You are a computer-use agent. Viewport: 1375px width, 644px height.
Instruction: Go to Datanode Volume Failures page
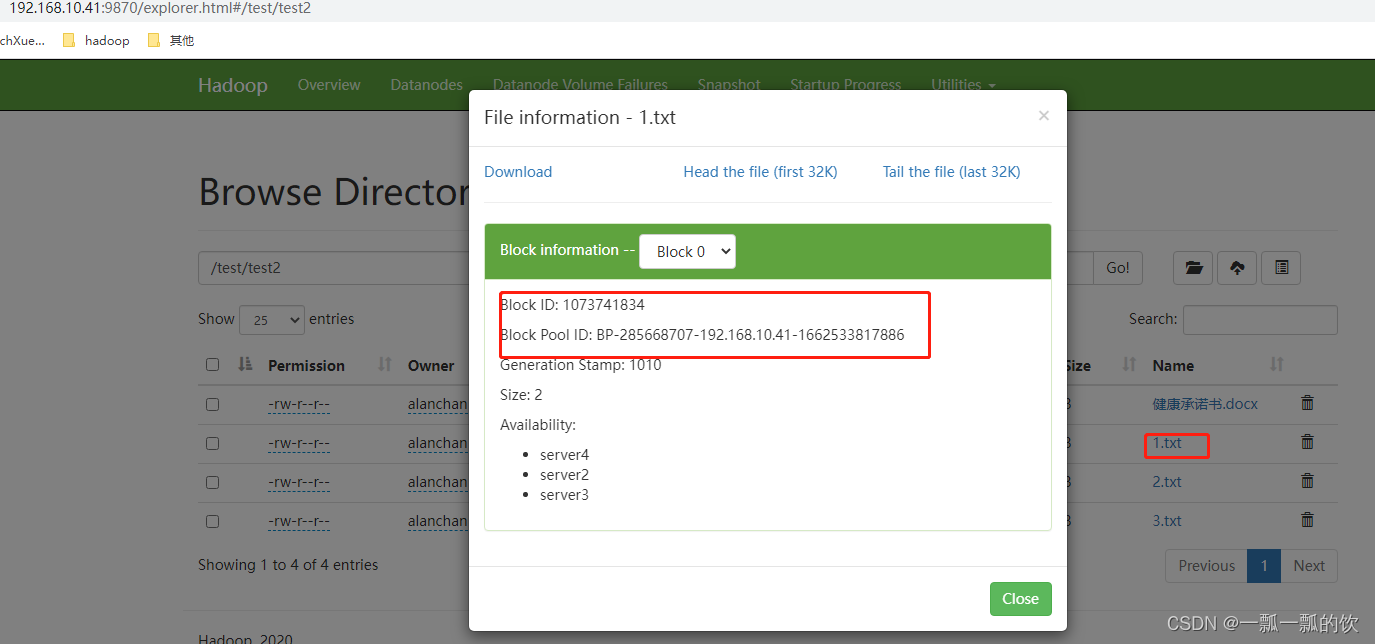580,85
